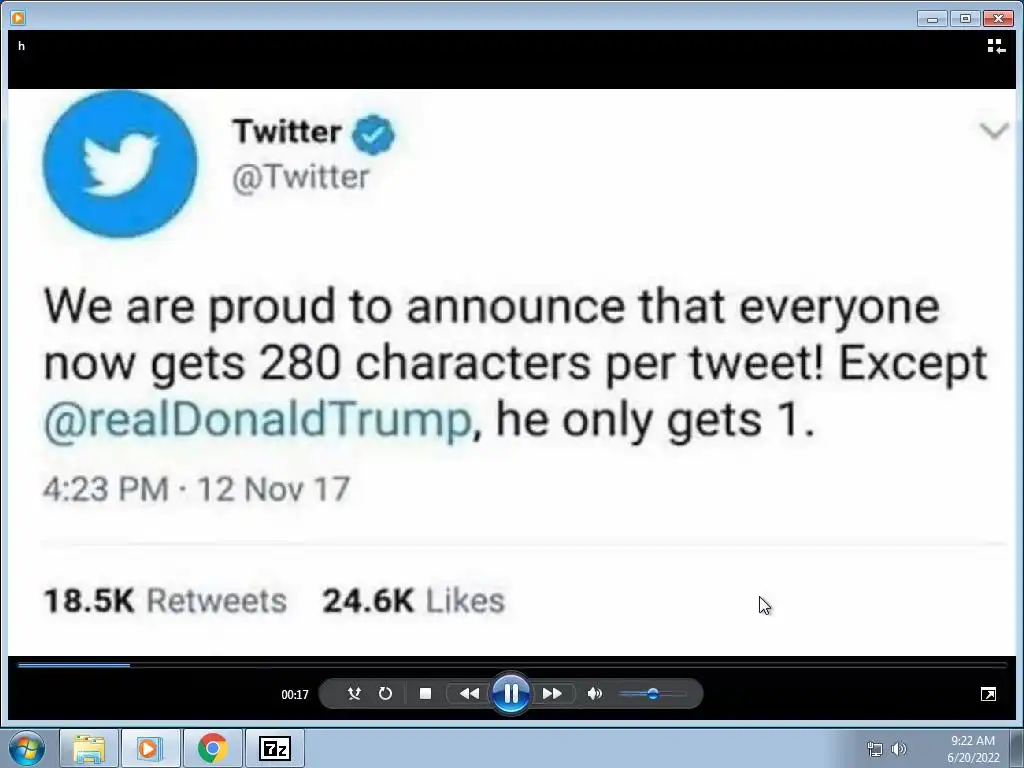Open the Windows Start menu
The height and width of the screenshot is (768, 1024).
pyautogui.click(x=27, y=748)
